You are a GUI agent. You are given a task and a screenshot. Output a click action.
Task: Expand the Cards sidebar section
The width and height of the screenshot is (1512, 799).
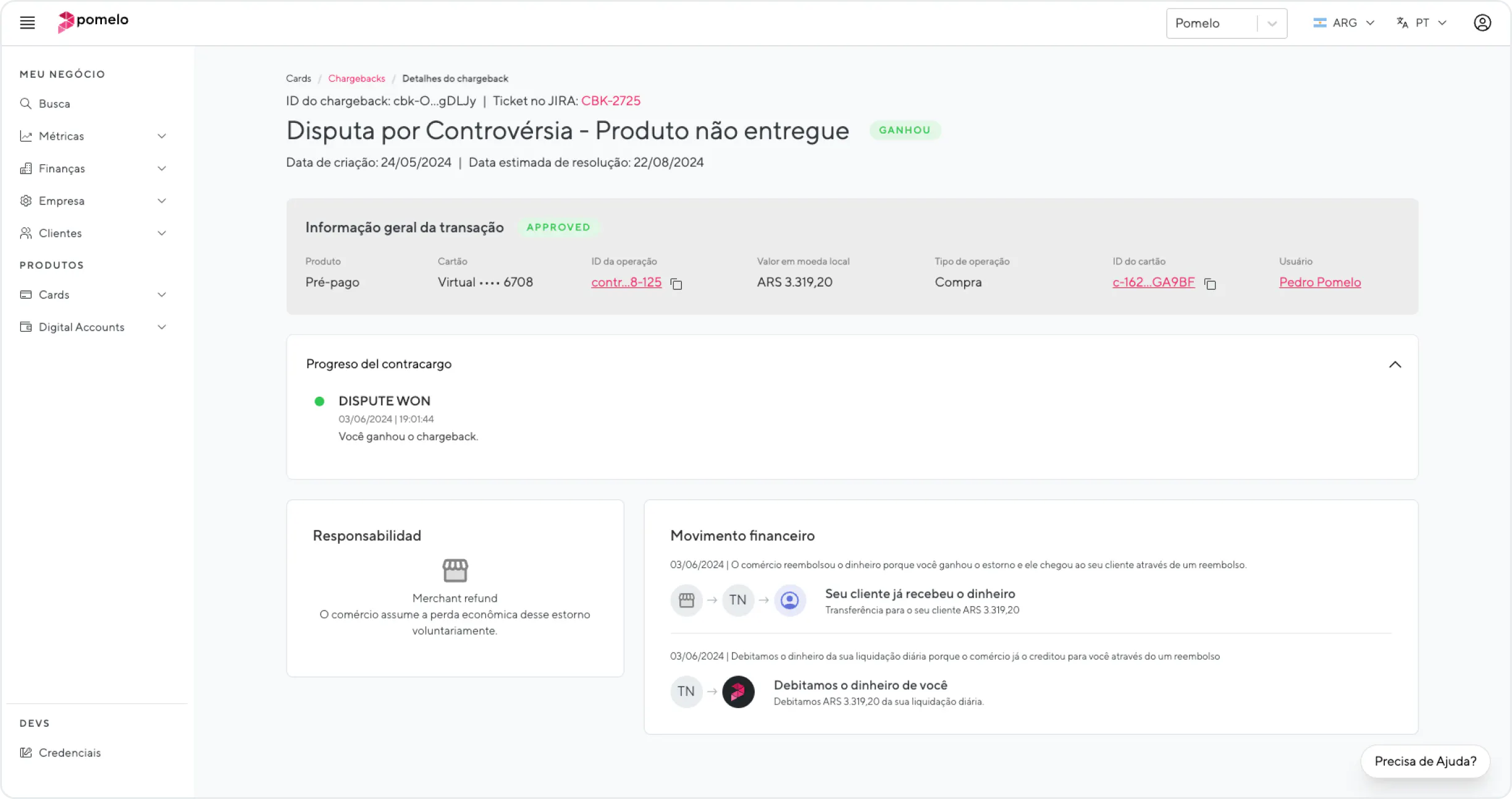tap(93, 295)
